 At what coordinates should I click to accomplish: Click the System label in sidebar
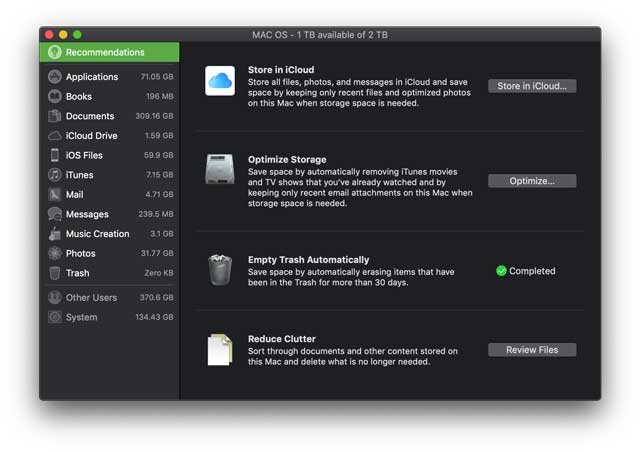coord(82,317)
